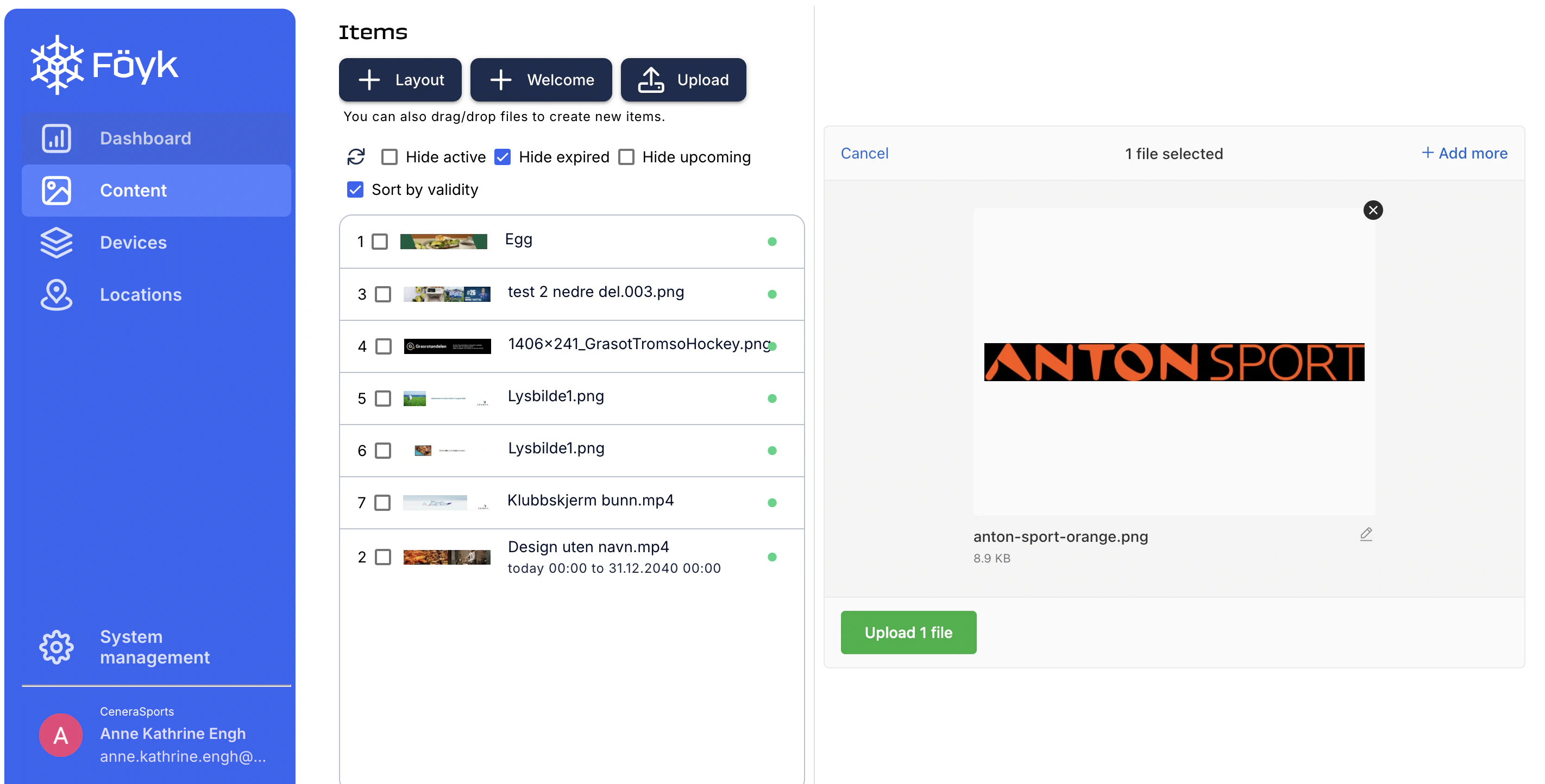Open System management

click(156, 647)
